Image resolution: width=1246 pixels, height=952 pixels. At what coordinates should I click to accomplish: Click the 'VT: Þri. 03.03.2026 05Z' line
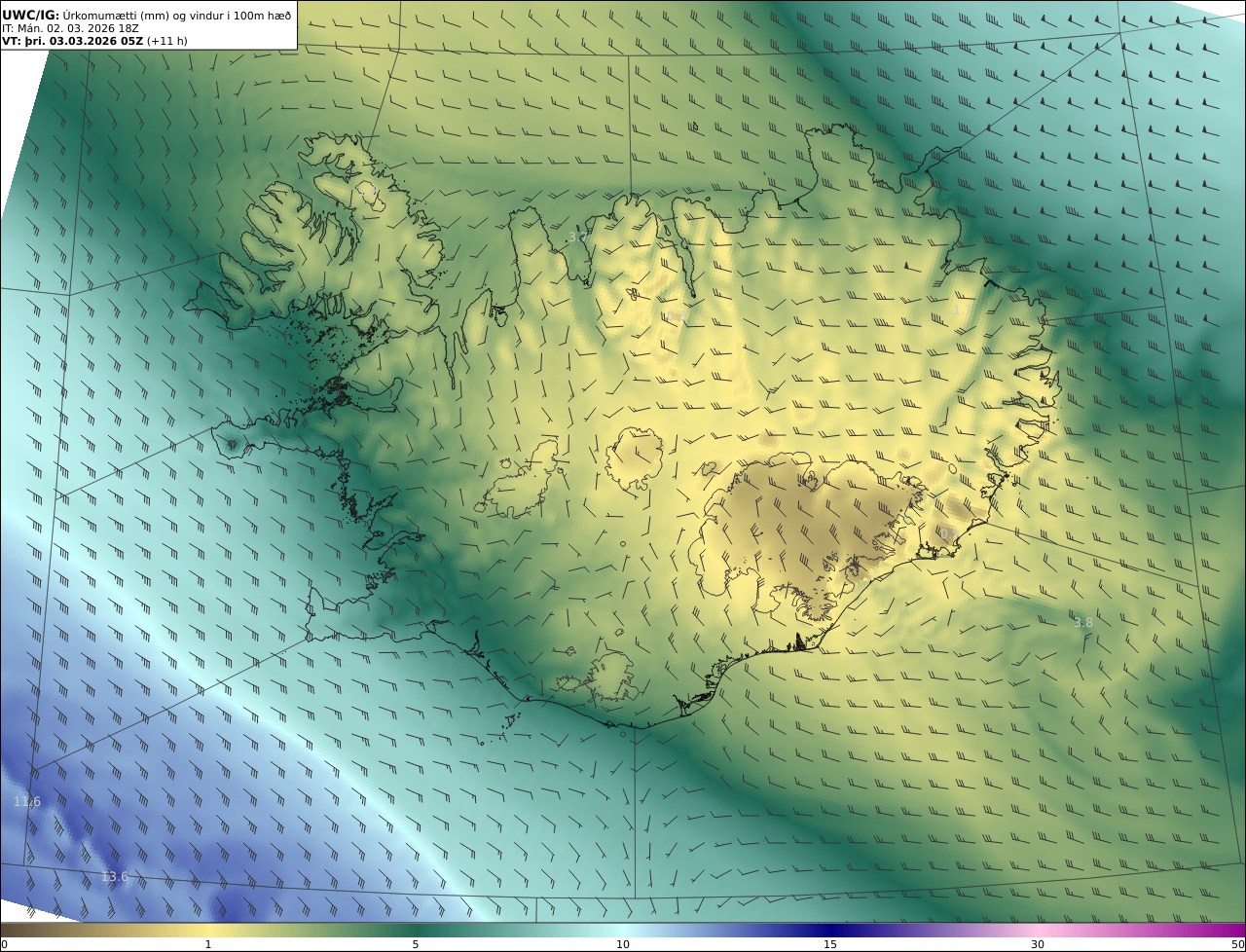click(x=73, y=42)
